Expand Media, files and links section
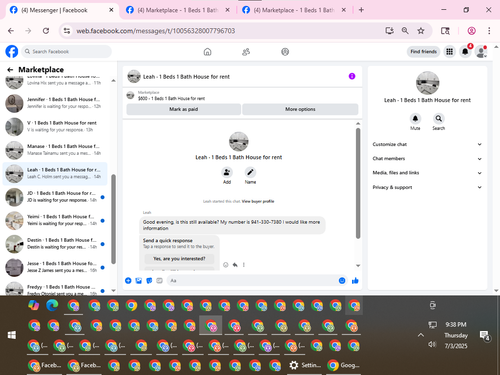 [427, 173]
